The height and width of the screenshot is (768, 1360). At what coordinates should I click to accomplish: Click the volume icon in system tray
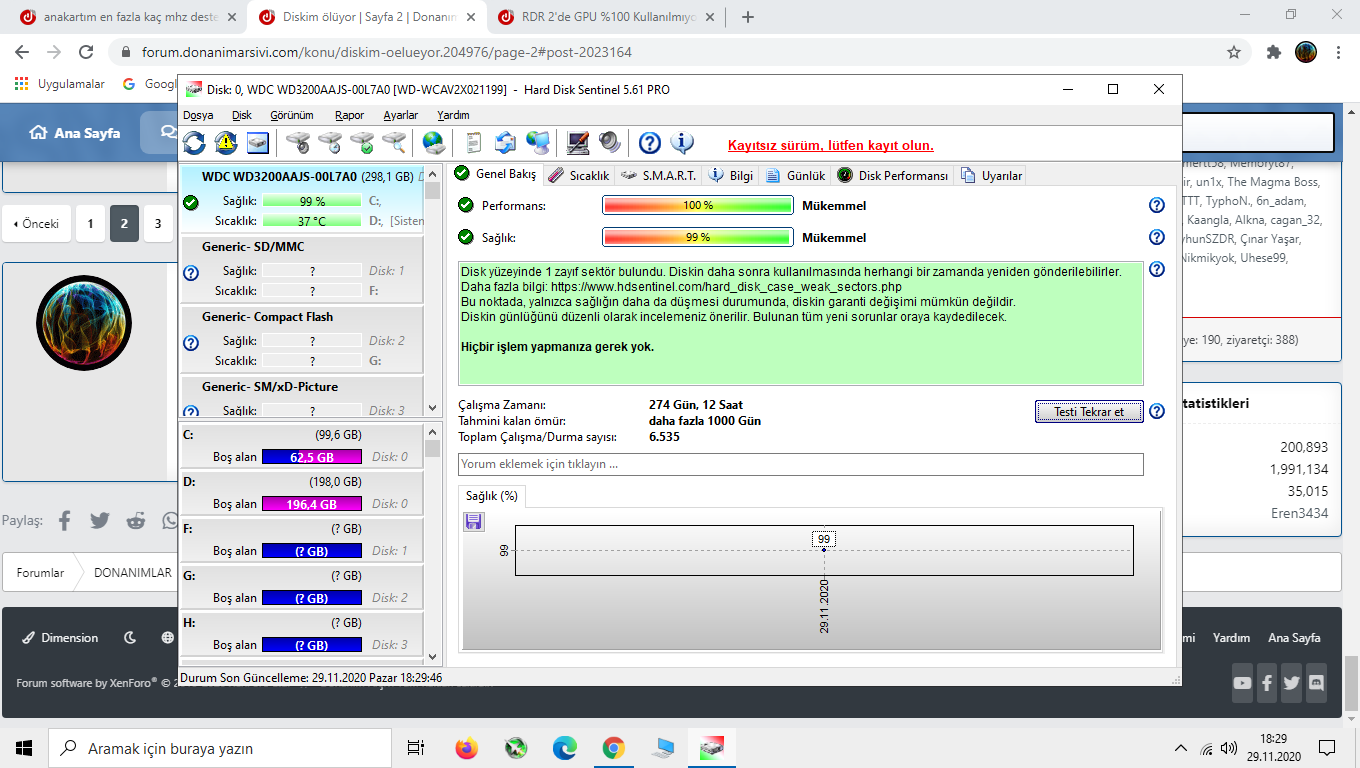coord(1229,748)
